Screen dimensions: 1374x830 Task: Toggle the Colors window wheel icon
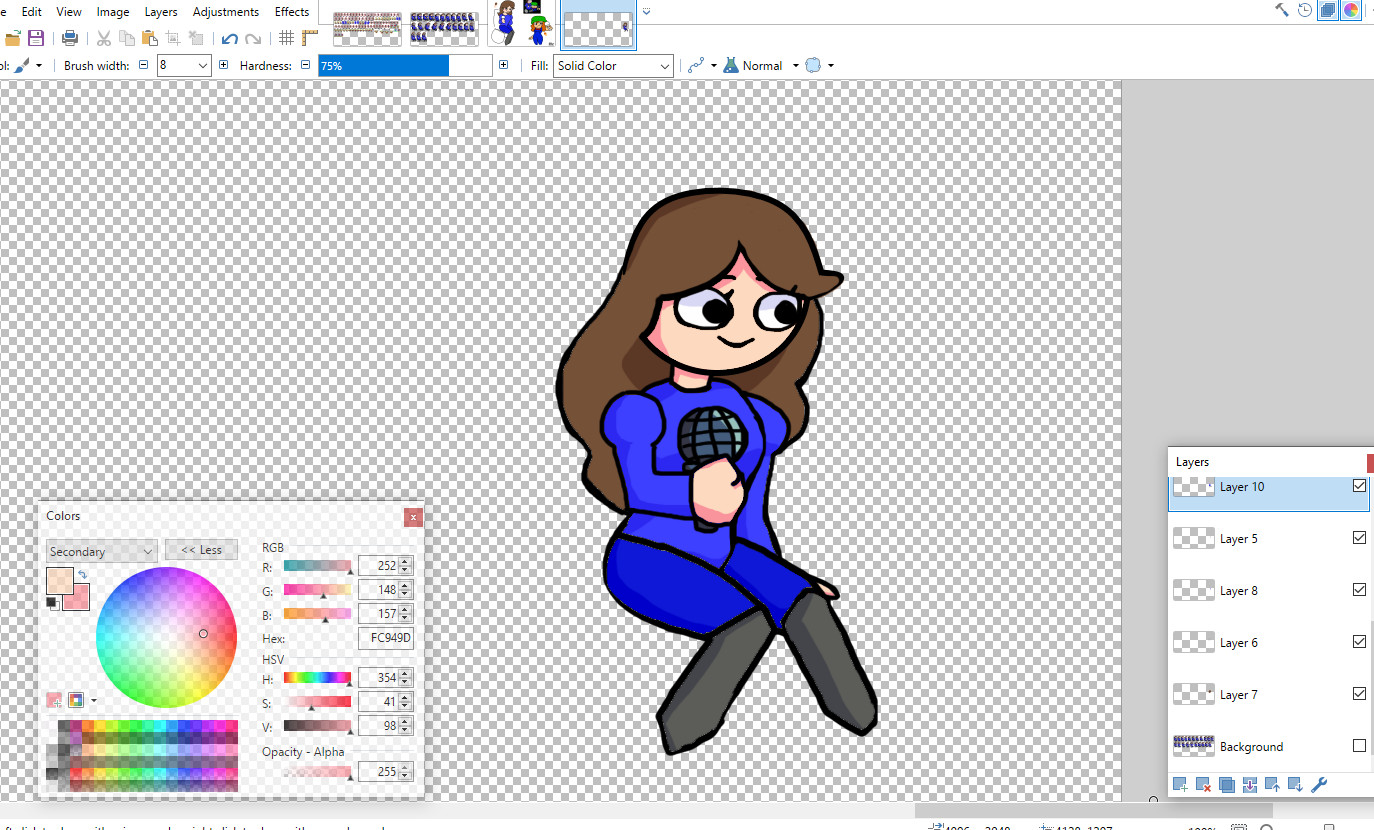(1351, 10)
